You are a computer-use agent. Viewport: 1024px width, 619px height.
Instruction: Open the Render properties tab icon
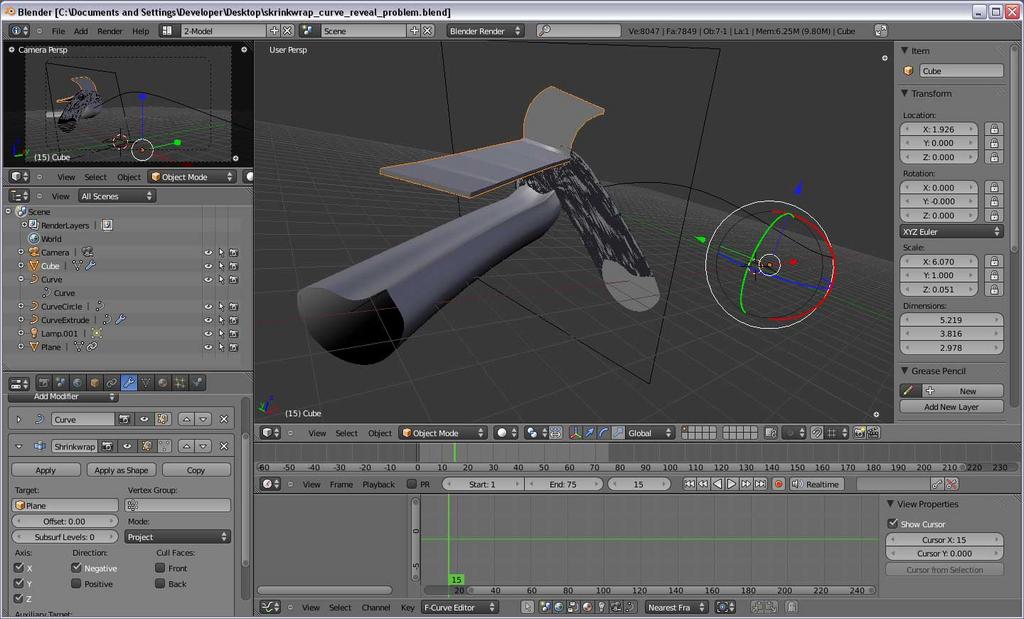(x=44, y=383)
